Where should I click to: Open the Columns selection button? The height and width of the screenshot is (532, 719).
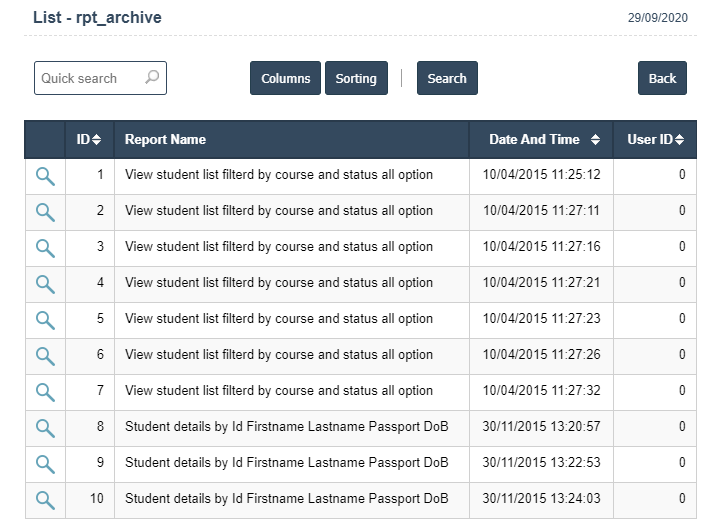[x=285, y=78]
